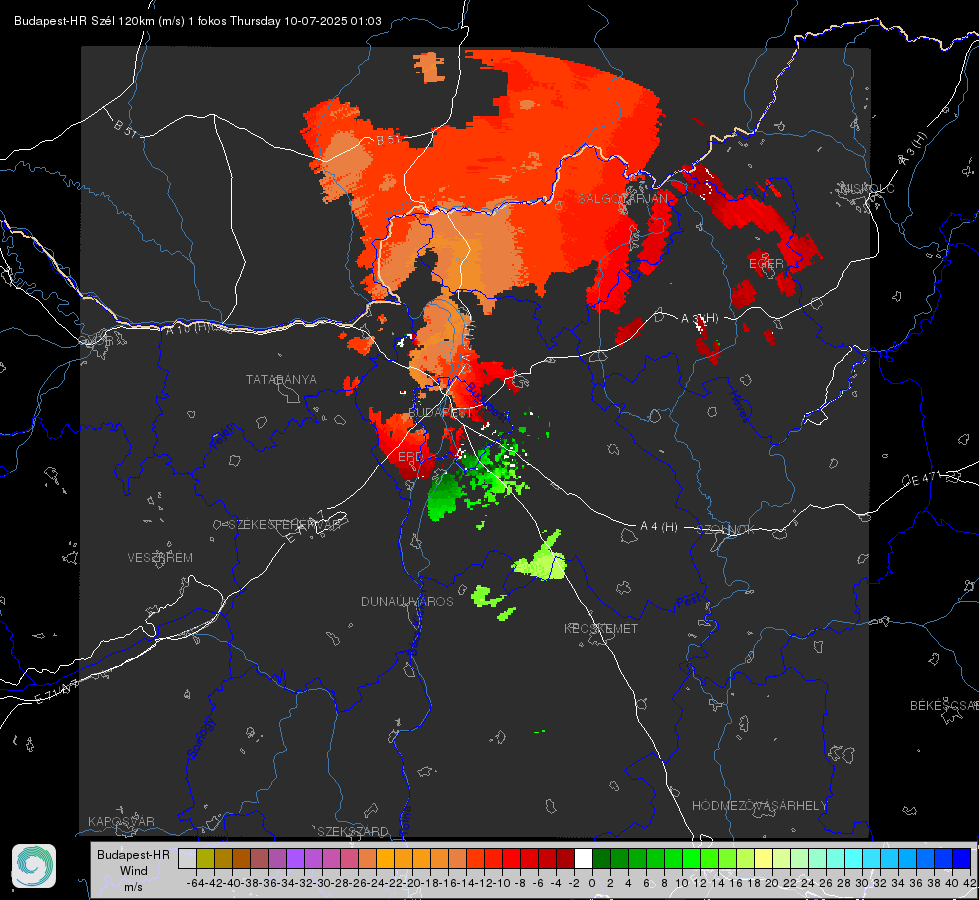Select the yellow 18 m/s legend swatch

764,858
